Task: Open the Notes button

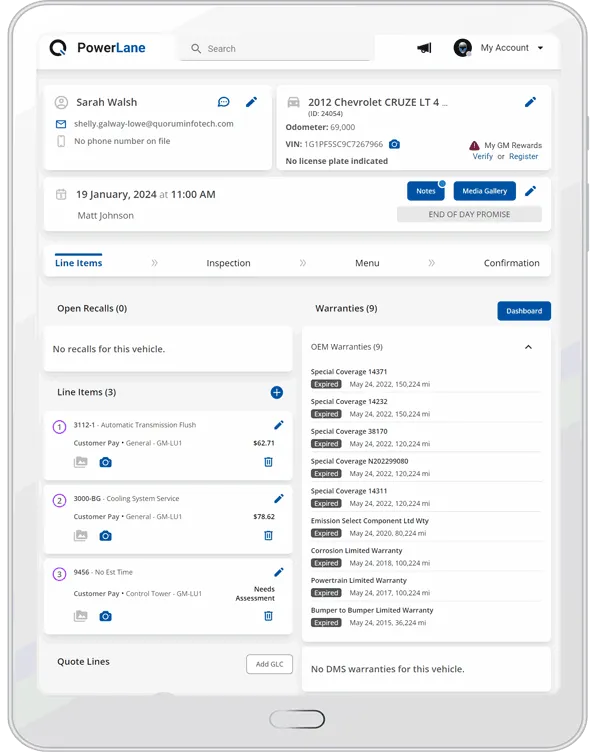Action: tap(426, 191)
